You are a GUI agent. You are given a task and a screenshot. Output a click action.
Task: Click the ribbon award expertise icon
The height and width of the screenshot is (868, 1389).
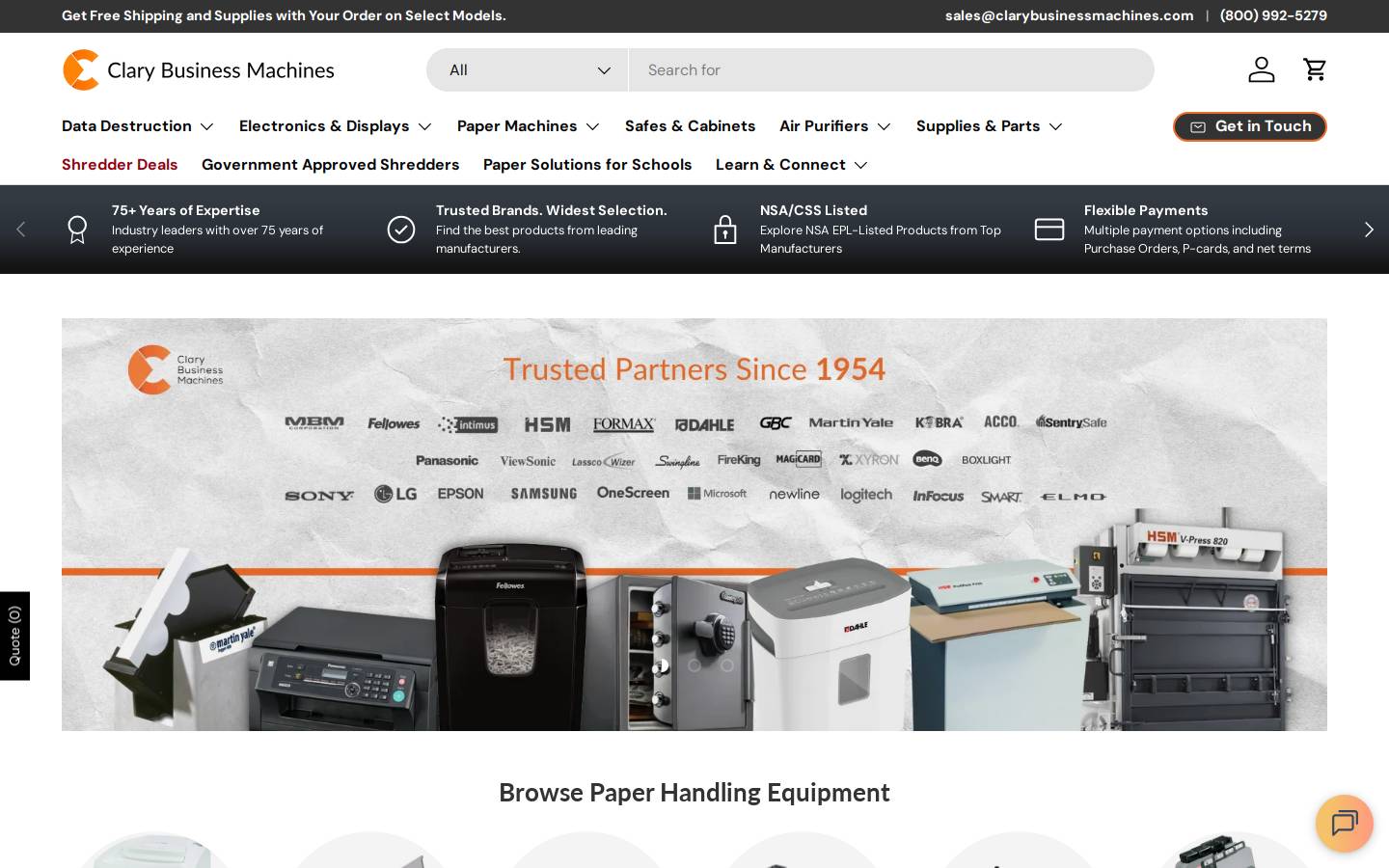[77, 230]
